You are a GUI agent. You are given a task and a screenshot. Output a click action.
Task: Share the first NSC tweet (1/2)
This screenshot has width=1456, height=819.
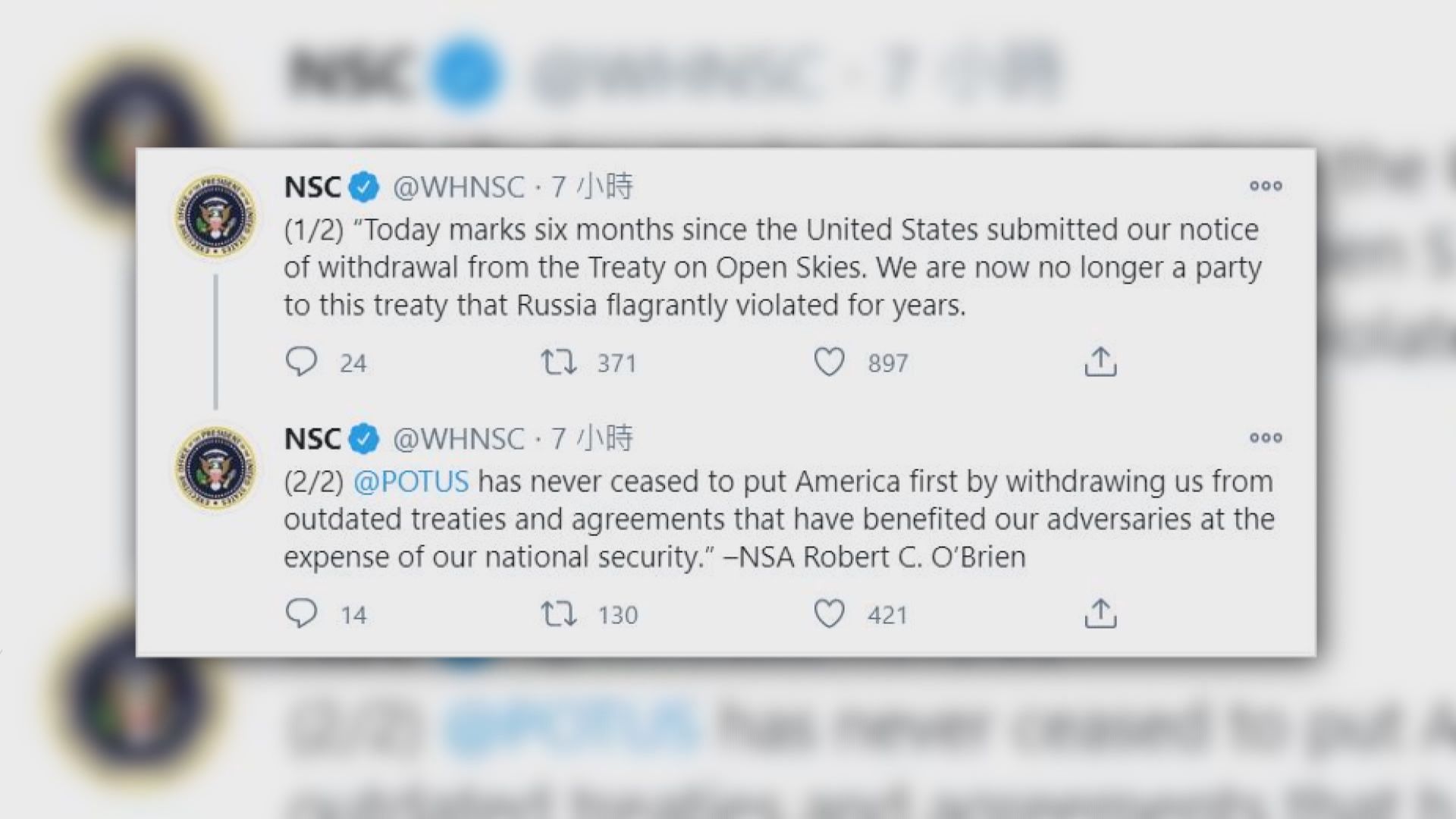point(1100,362)
